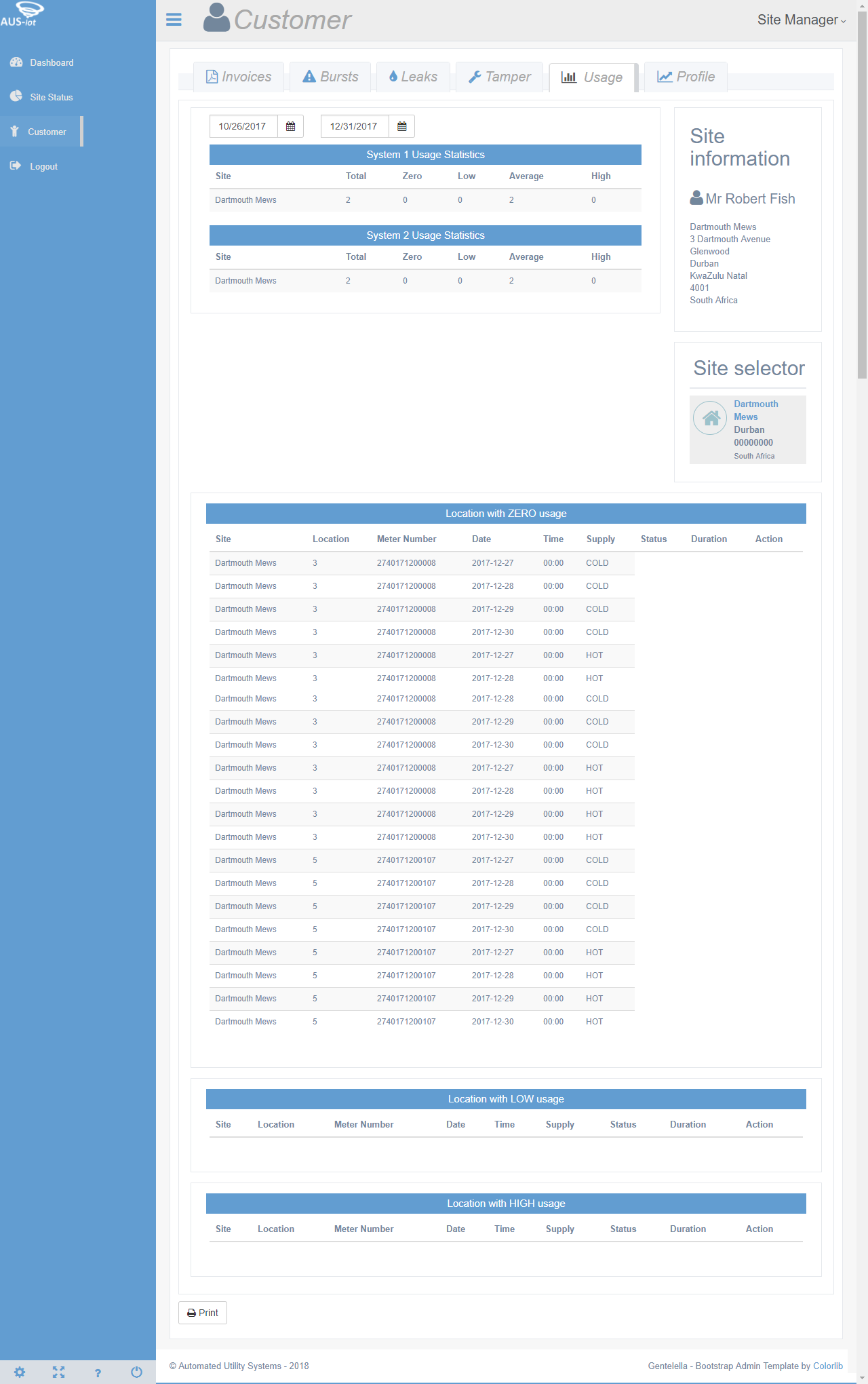View the Profile tab
Screen dimensions: 868x1384
coord(686,77)
